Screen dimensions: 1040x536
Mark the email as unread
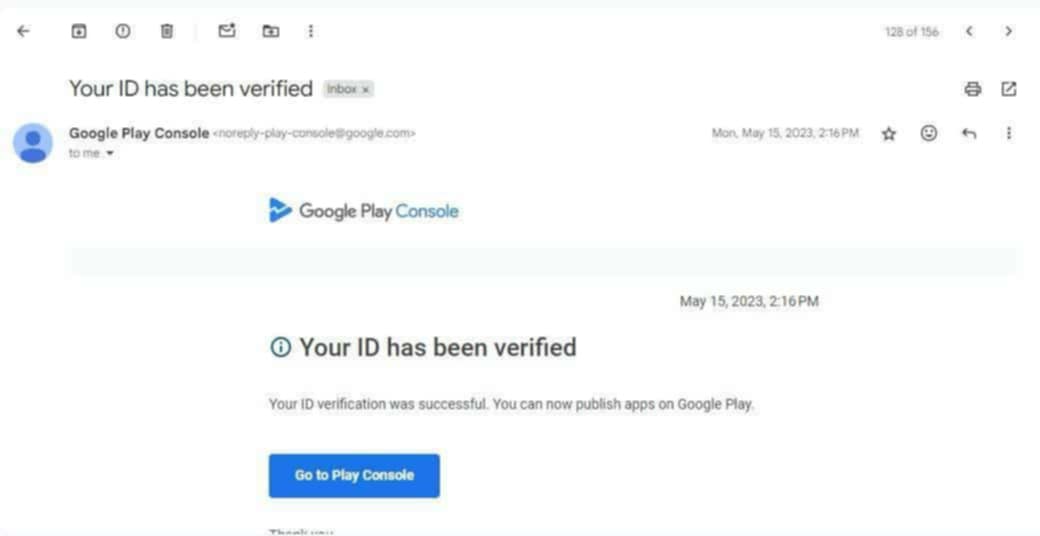click(x=227, y=31)
